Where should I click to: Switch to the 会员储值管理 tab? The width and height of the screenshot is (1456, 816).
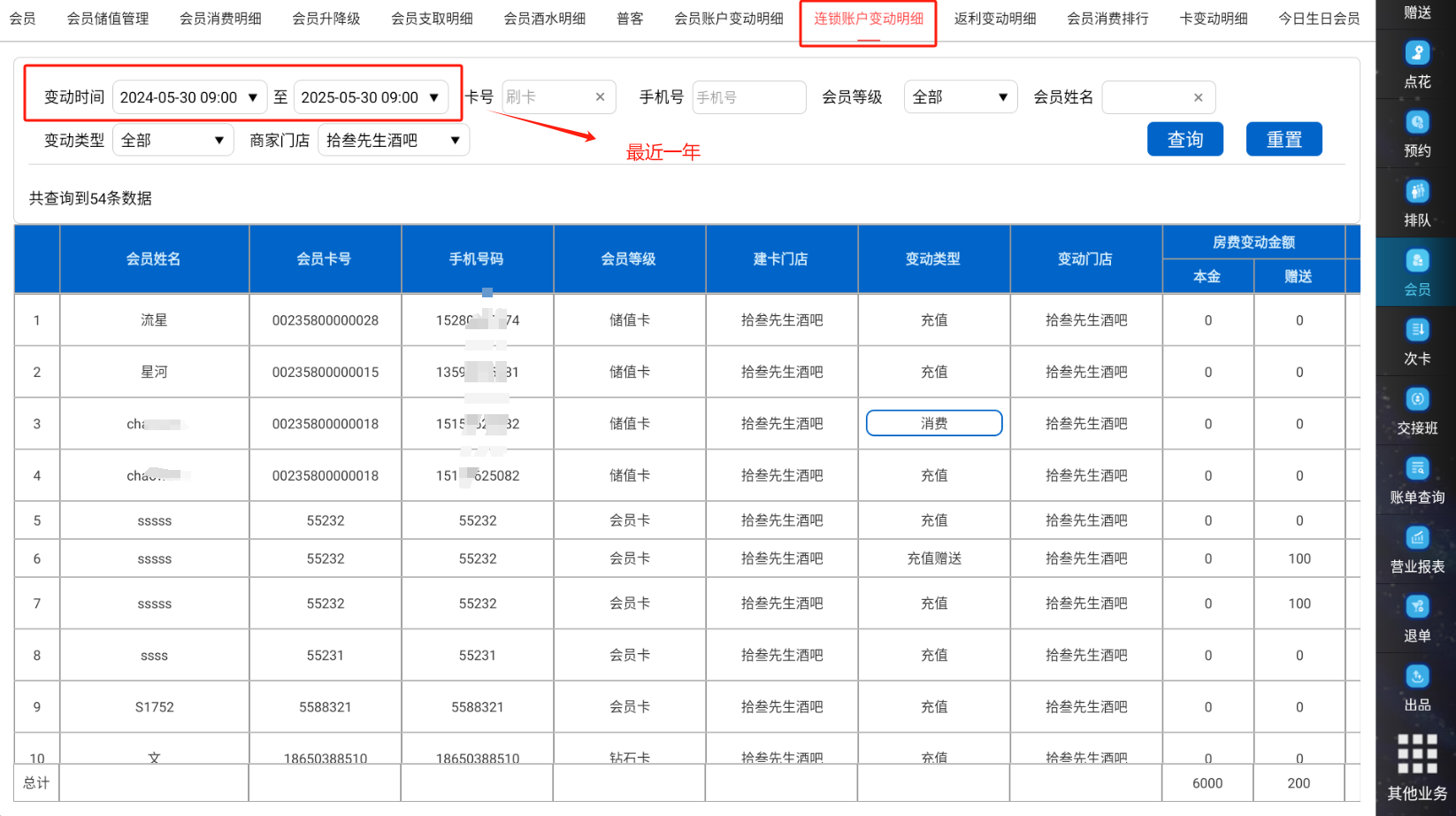point(108,19)
